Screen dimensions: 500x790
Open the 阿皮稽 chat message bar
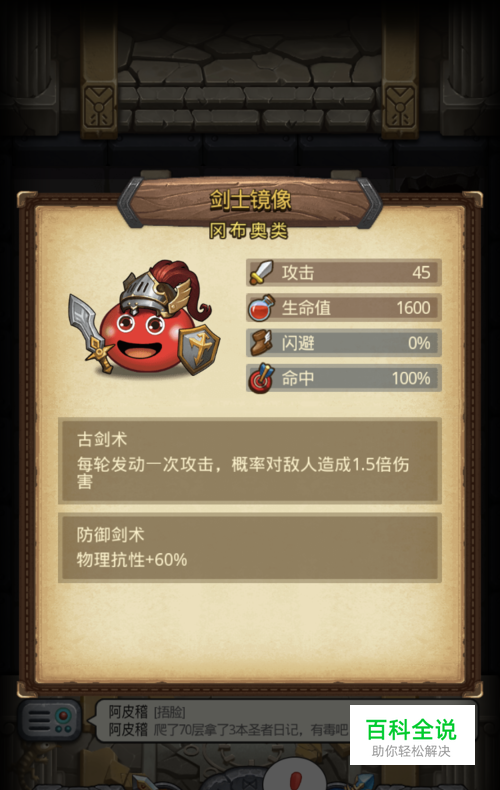(x=222, y=721)
